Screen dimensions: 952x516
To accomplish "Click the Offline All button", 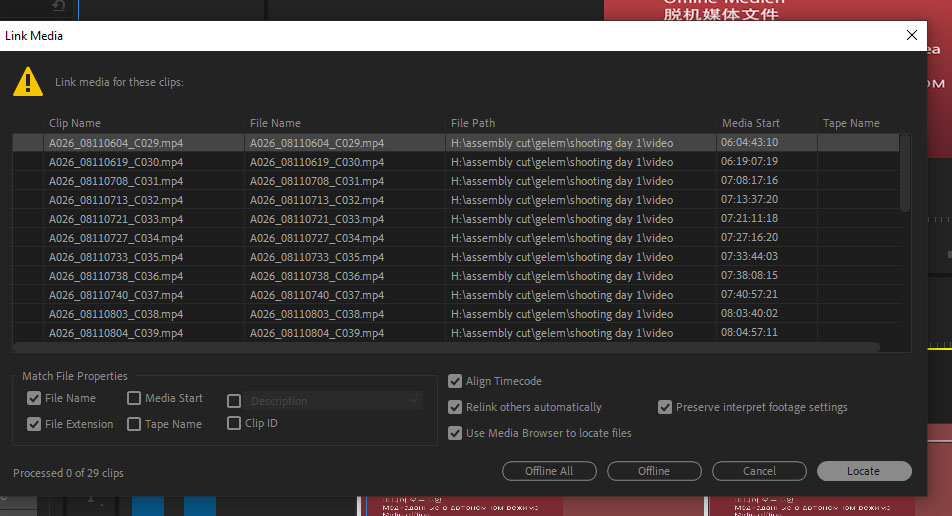I will click(550, 471).
